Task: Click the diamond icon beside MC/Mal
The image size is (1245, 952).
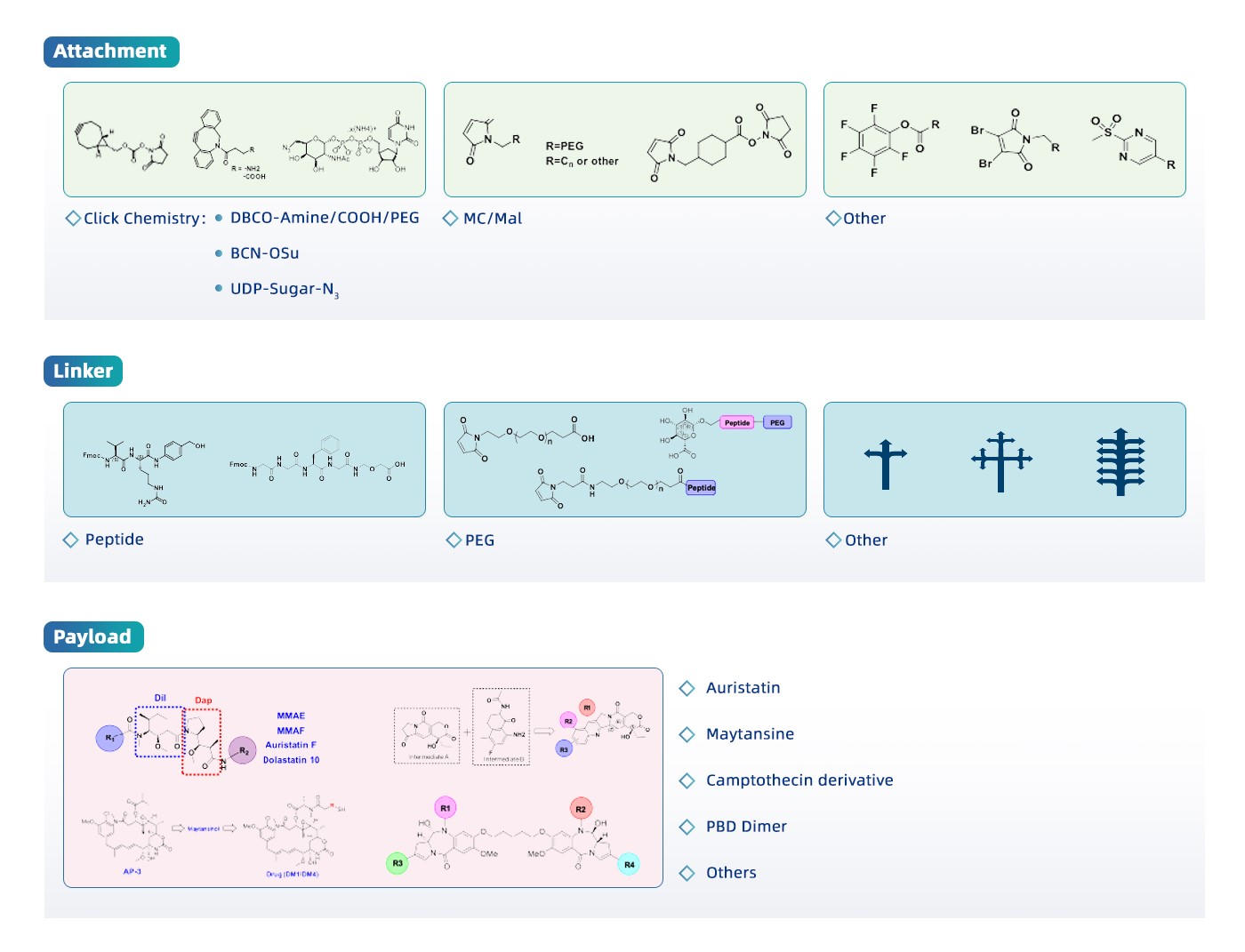Action: click(x=451, y=219)
